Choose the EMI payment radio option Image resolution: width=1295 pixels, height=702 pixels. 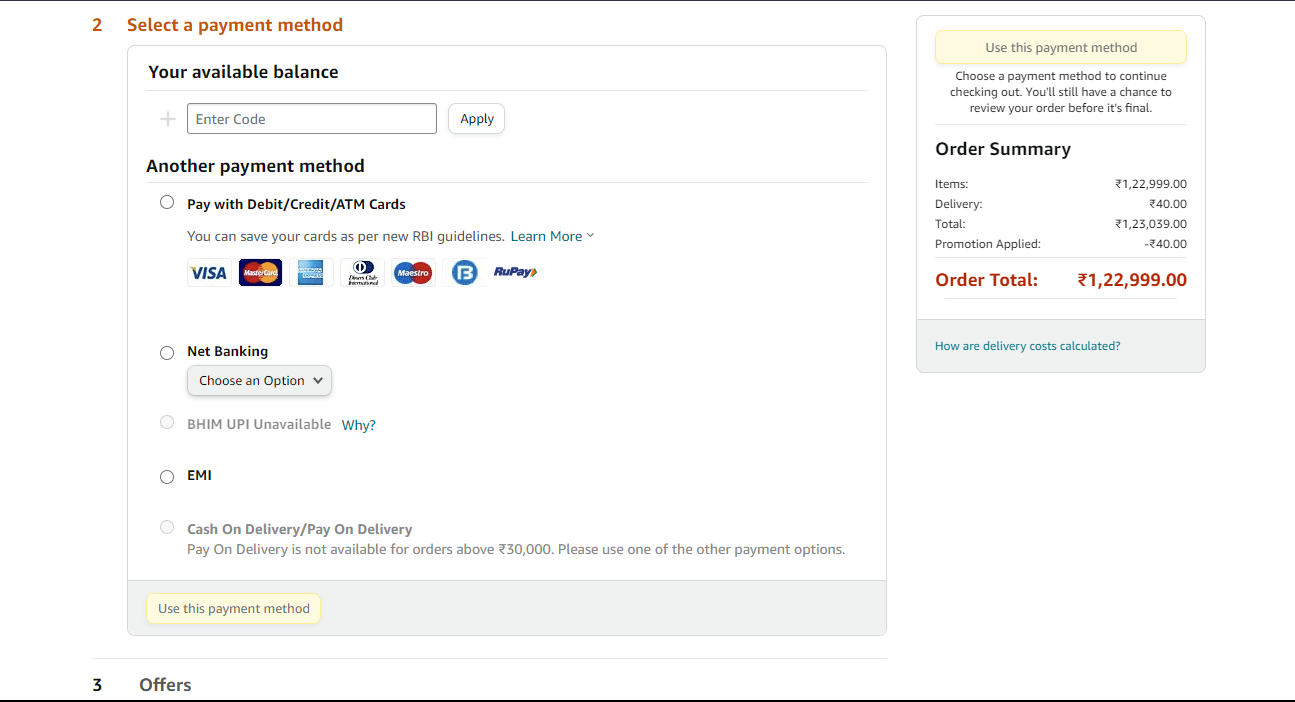pos(167,477)
